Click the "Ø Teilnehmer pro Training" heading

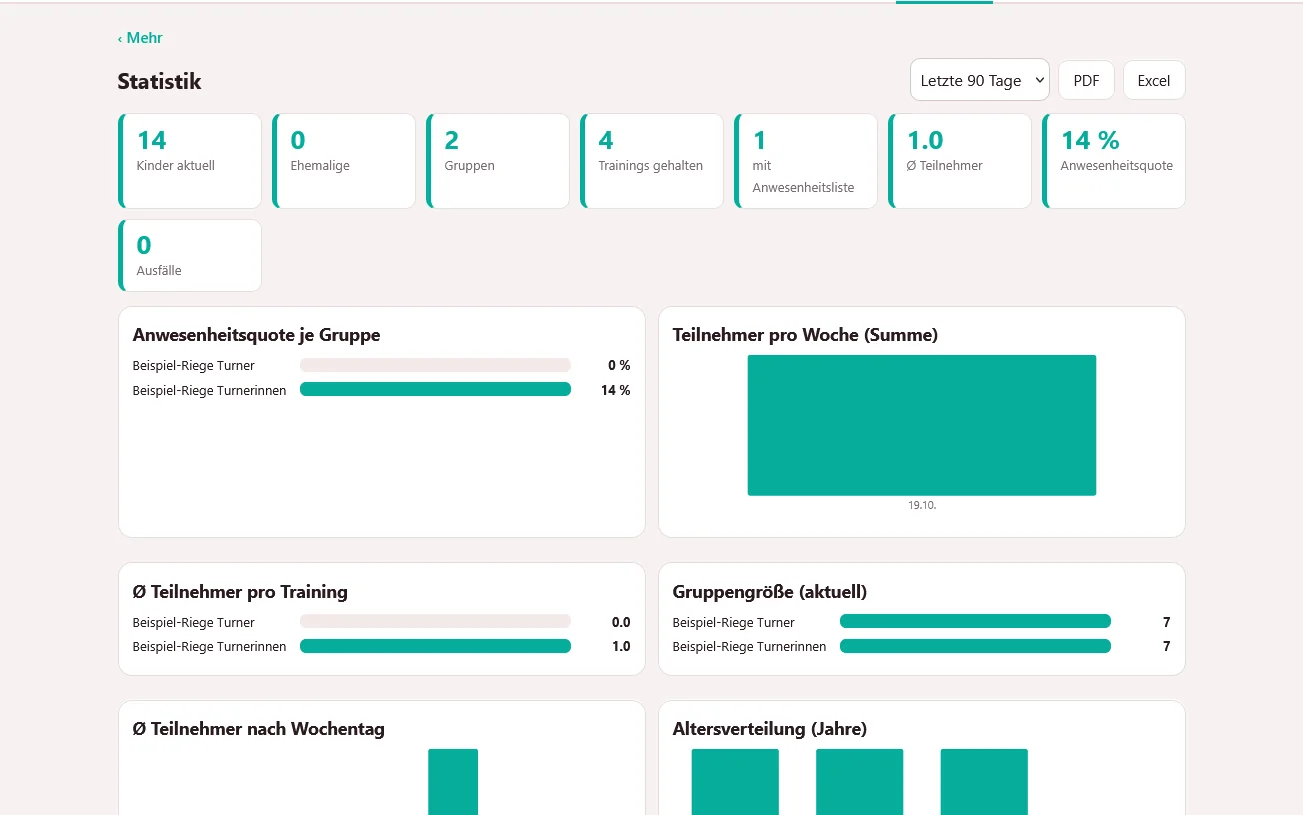[240, 592]
